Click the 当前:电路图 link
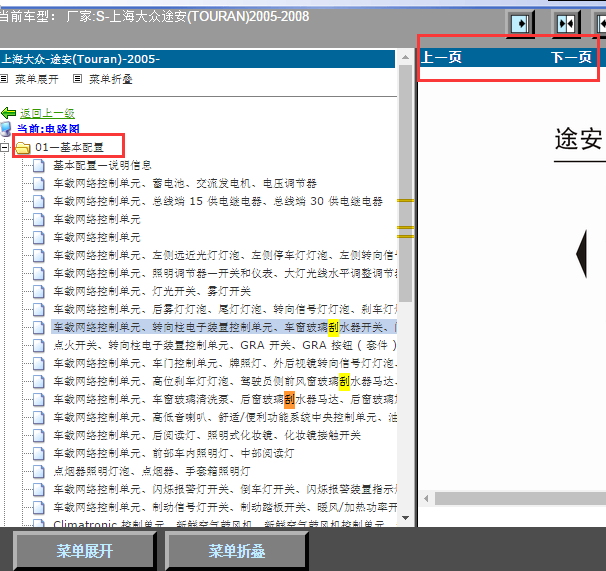The height and width of the screenshot is (571, 606). coord(48,129)
